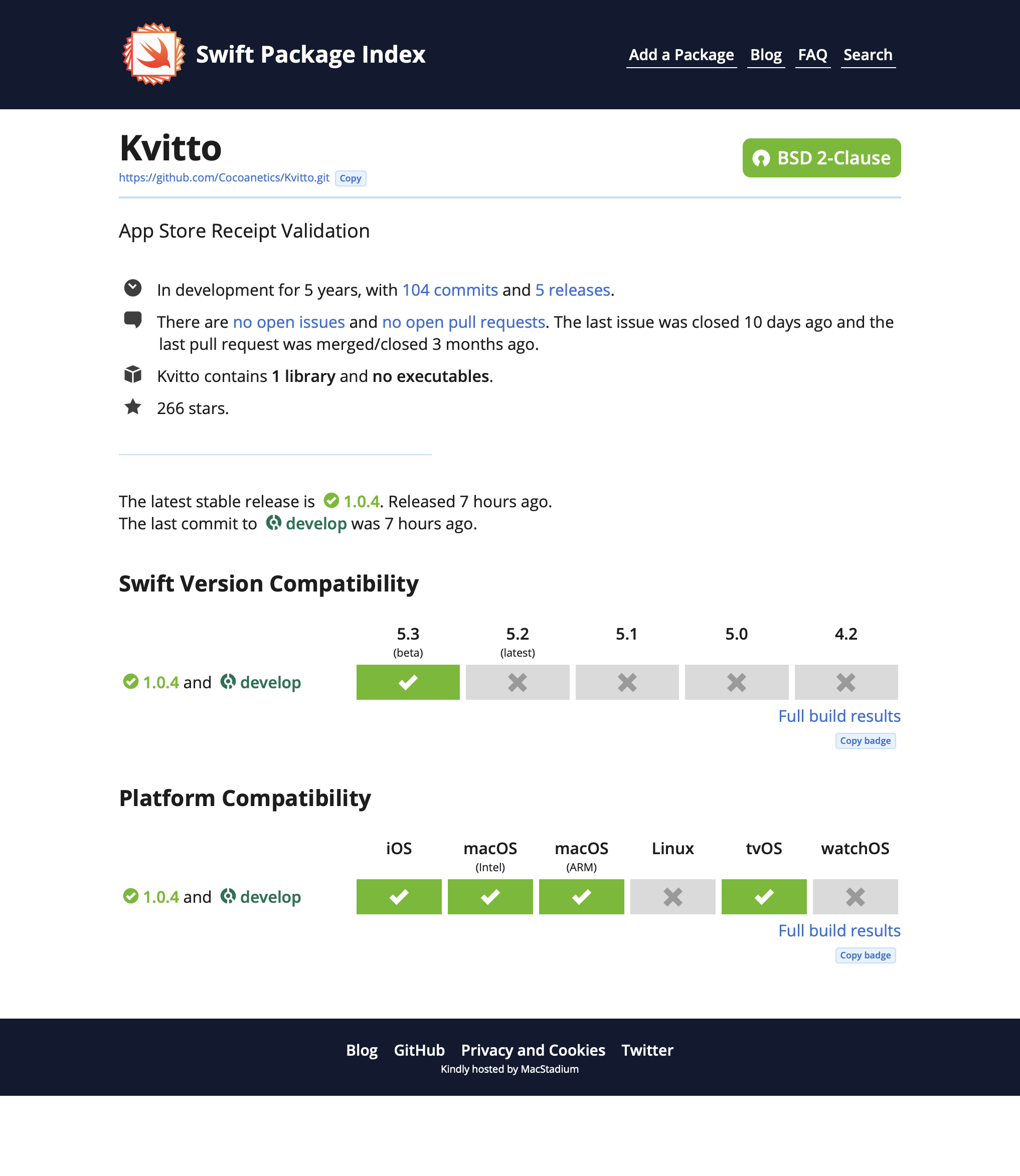Open the Blog link in the footer
This screenshot has width=1020, height=1176.
tap(362, 1050)
